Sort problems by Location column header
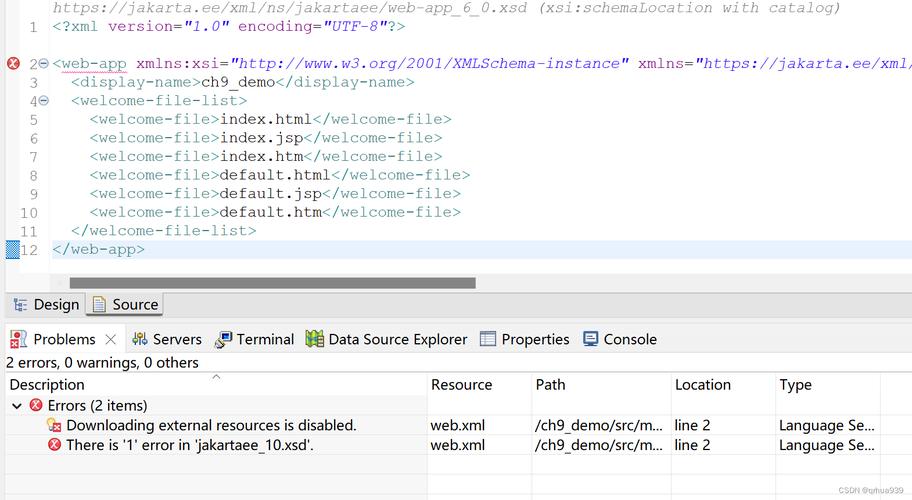This screenshot has height=500, width=912. (x=702, y=385)
